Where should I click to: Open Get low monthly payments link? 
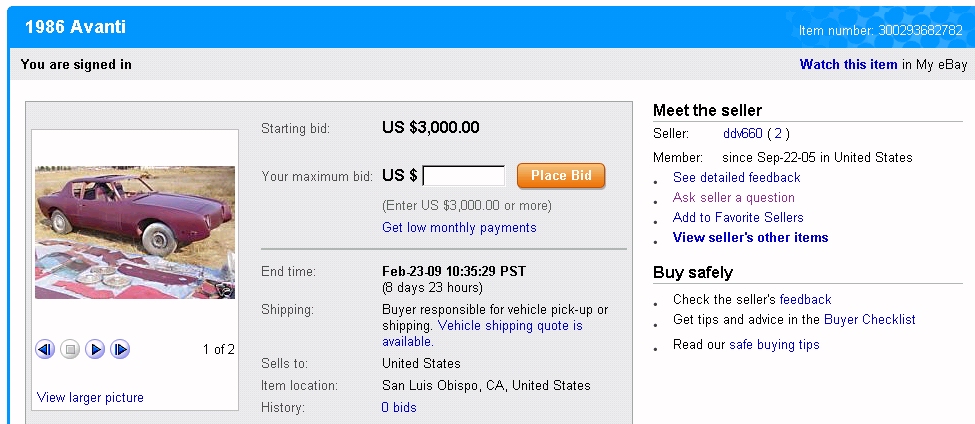pos(459,227)
